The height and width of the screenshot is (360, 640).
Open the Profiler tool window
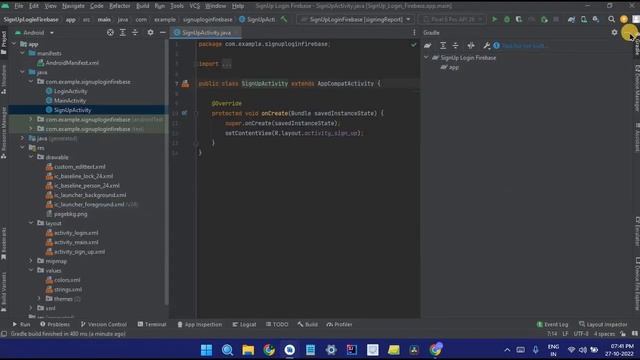(339, 324)
